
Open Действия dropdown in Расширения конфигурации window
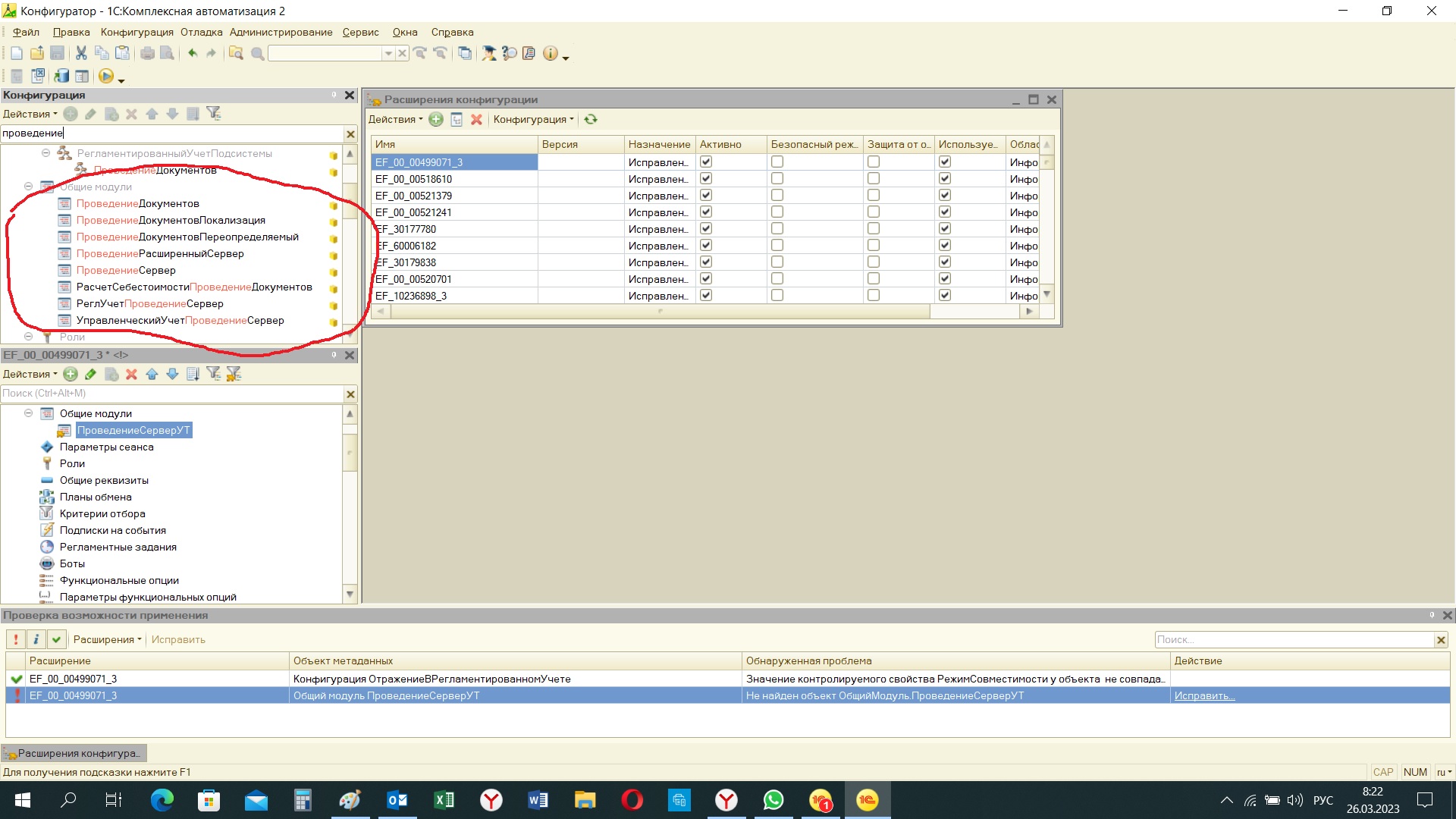tap(395, 119)
